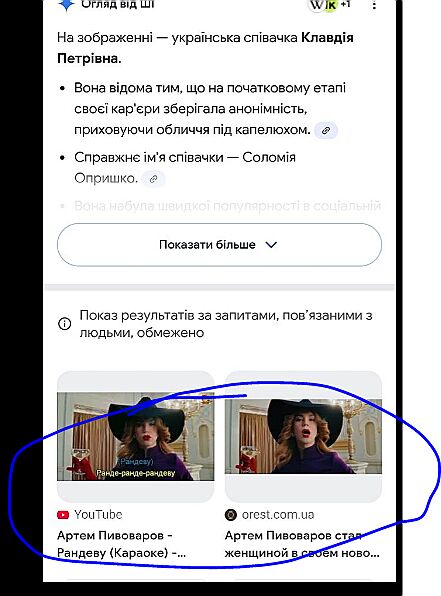Open 'Артем Пивоваров стал женщиной' article link
The image size is (441, 596).
302,544
